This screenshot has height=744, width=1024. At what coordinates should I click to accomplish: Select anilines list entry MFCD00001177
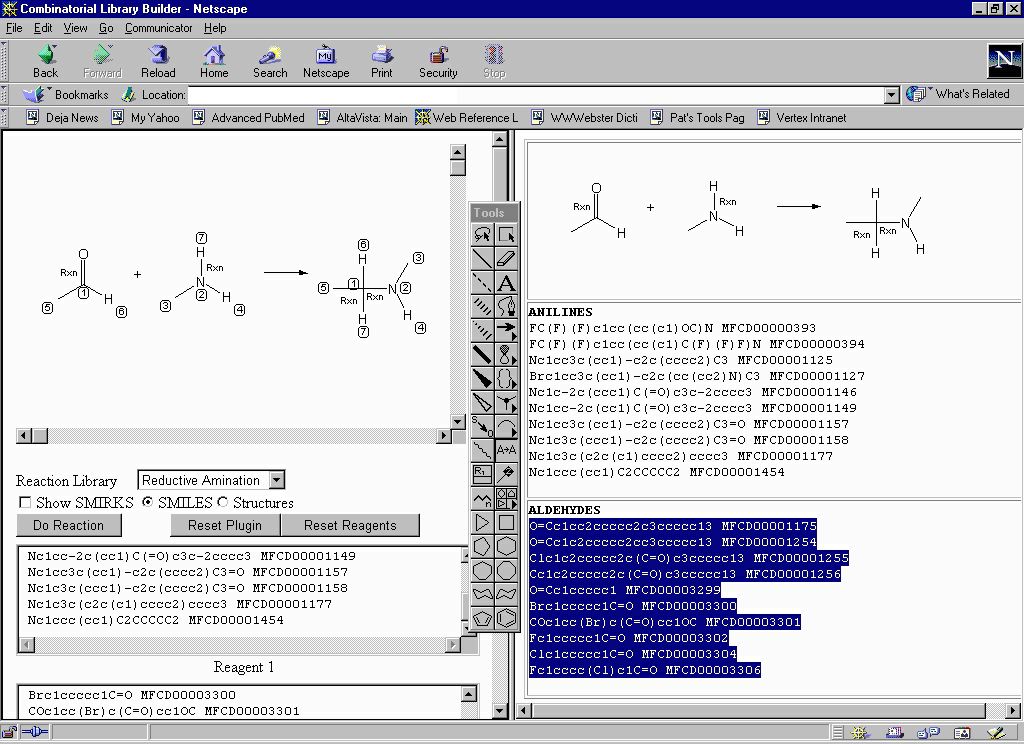[x=680, y=456]
